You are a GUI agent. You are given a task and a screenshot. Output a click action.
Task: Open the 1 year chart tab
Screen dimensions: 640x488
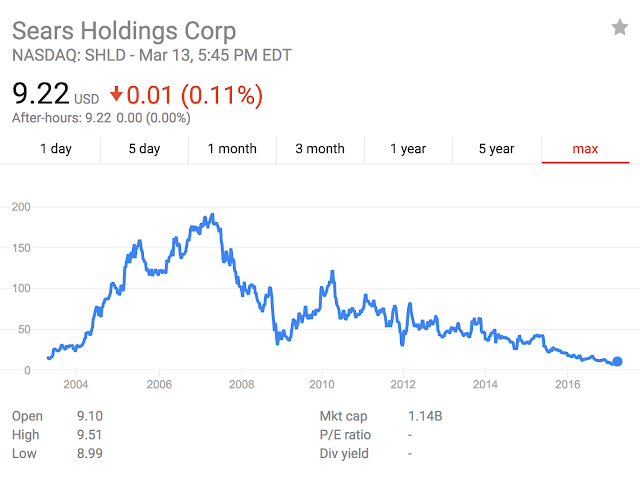[x=408, y=149]
